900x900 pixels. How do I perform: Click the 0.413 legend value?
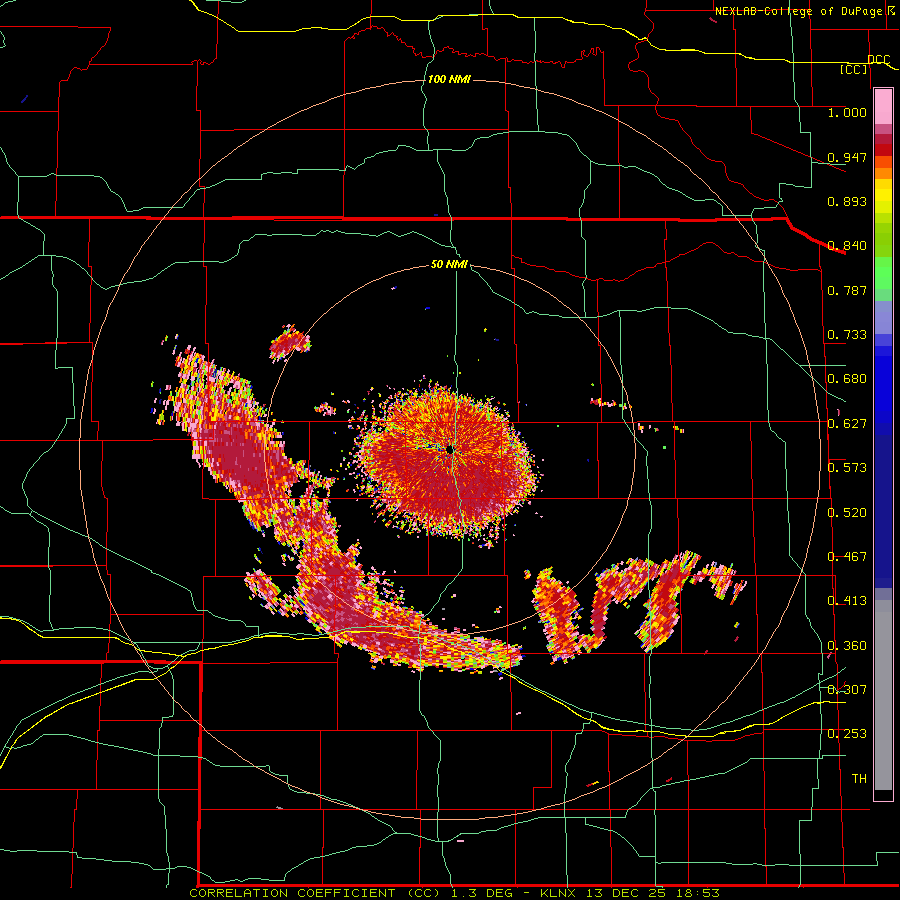[847, 600]
